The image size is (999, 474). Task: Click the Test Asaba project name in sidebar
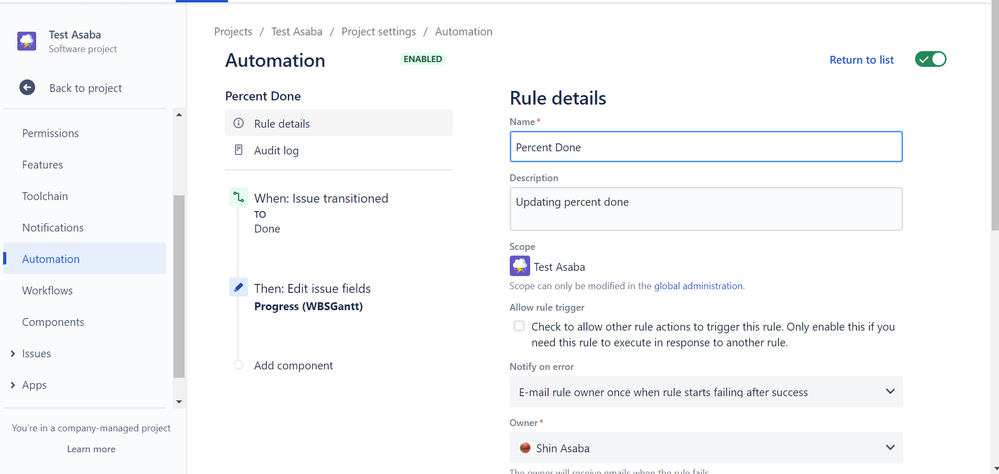[x=75, y=35]
